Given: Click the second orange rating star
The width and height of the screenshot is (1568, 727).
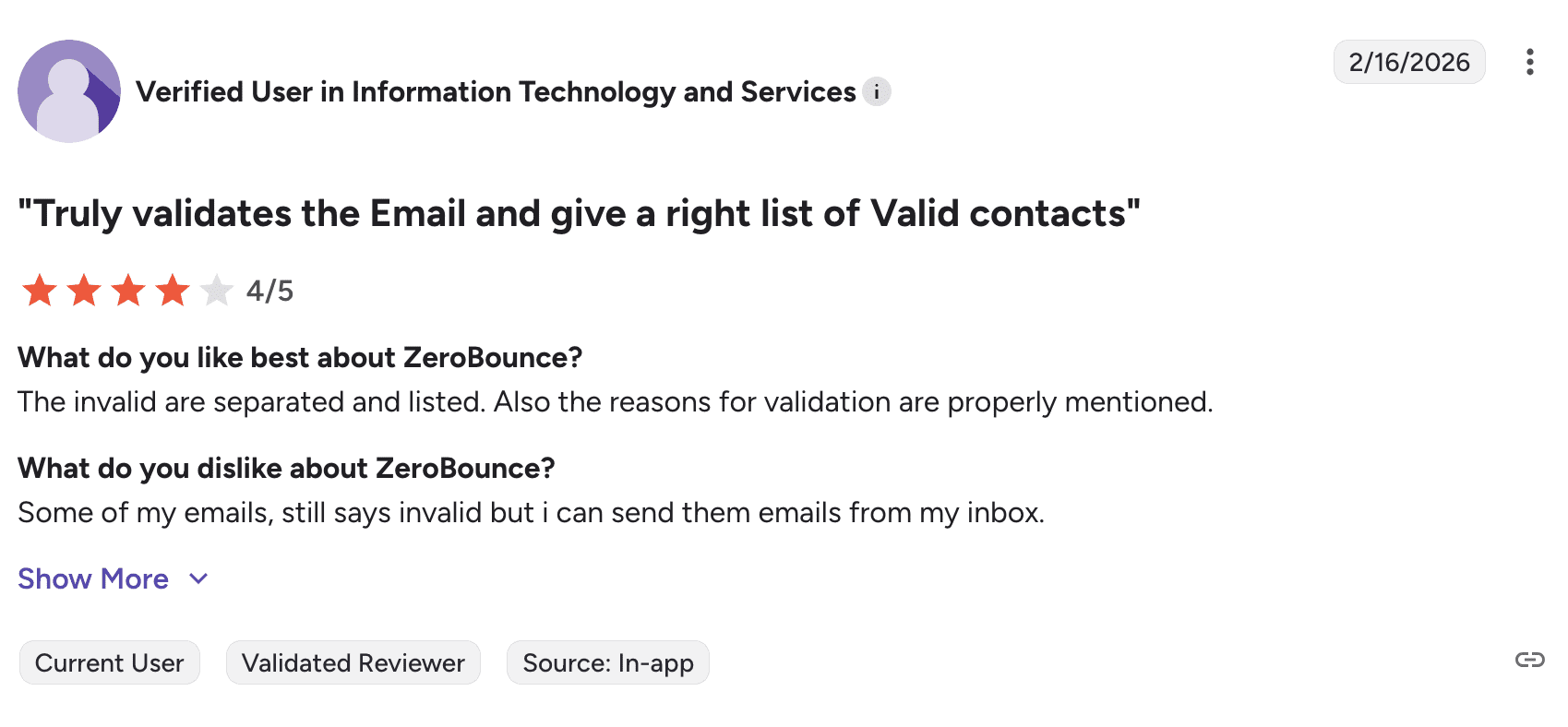Looking at the screenshot, I should [x=84, y=291].
